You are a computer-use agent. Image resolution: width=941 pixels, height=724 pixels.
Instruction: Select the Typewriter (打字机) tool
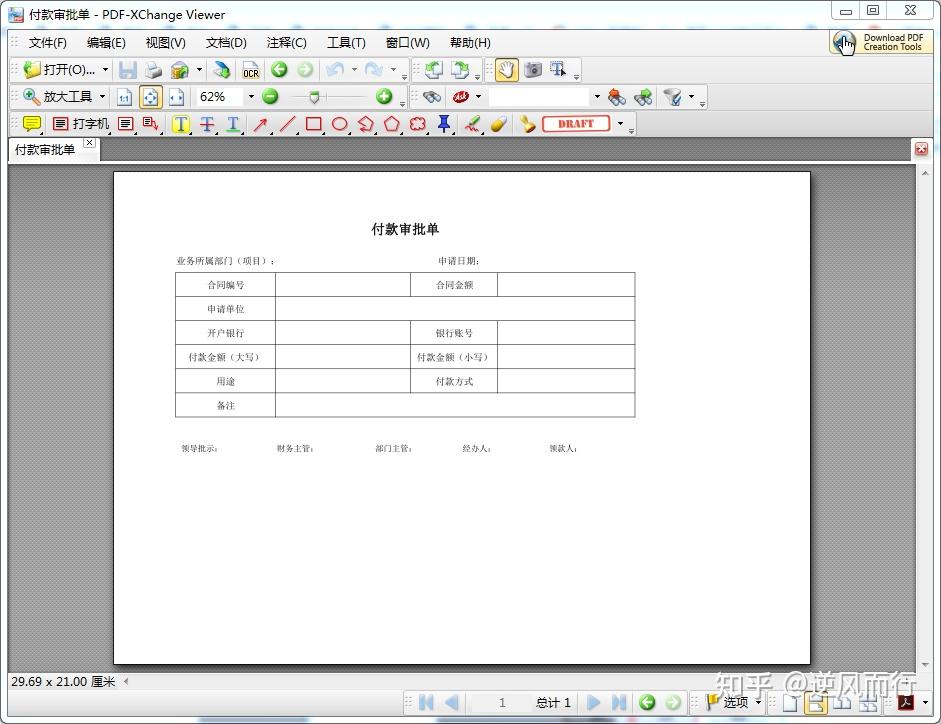click(x=80, y=124)
